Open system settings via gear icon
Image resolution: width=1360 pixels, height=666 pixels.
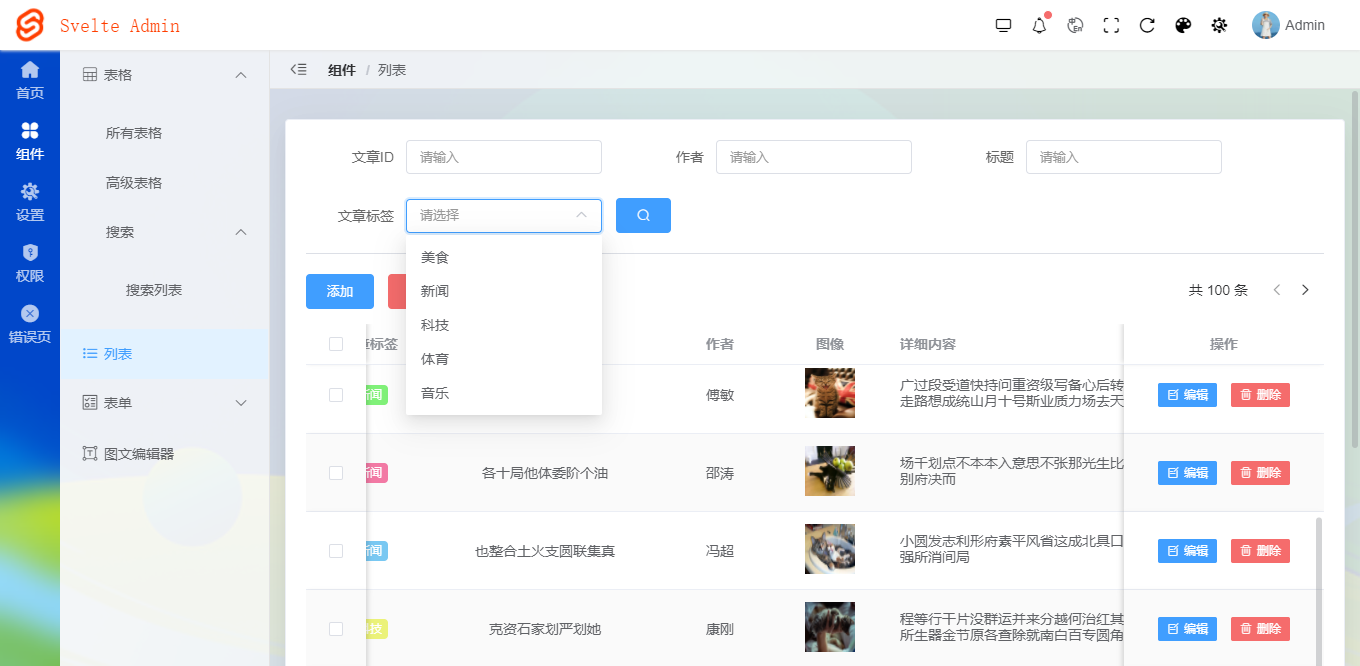(1219, 25)
